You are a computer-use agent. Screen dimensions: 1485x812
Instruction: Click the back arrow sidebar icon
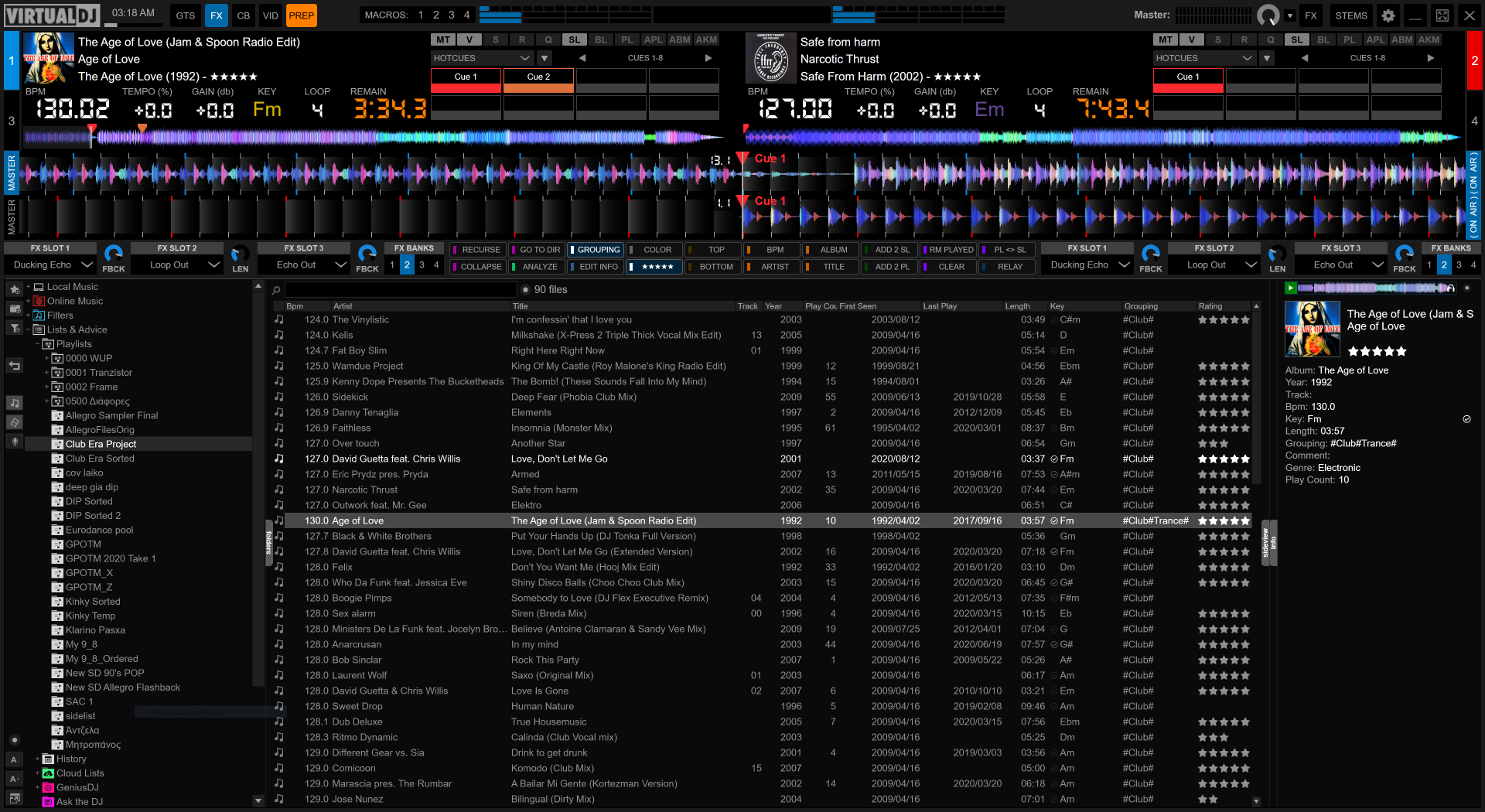(15, 366)
